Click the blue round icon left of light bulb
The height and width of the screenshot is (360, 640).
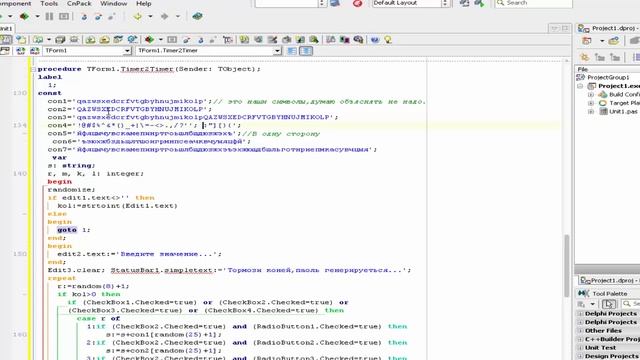pos(375,40)
